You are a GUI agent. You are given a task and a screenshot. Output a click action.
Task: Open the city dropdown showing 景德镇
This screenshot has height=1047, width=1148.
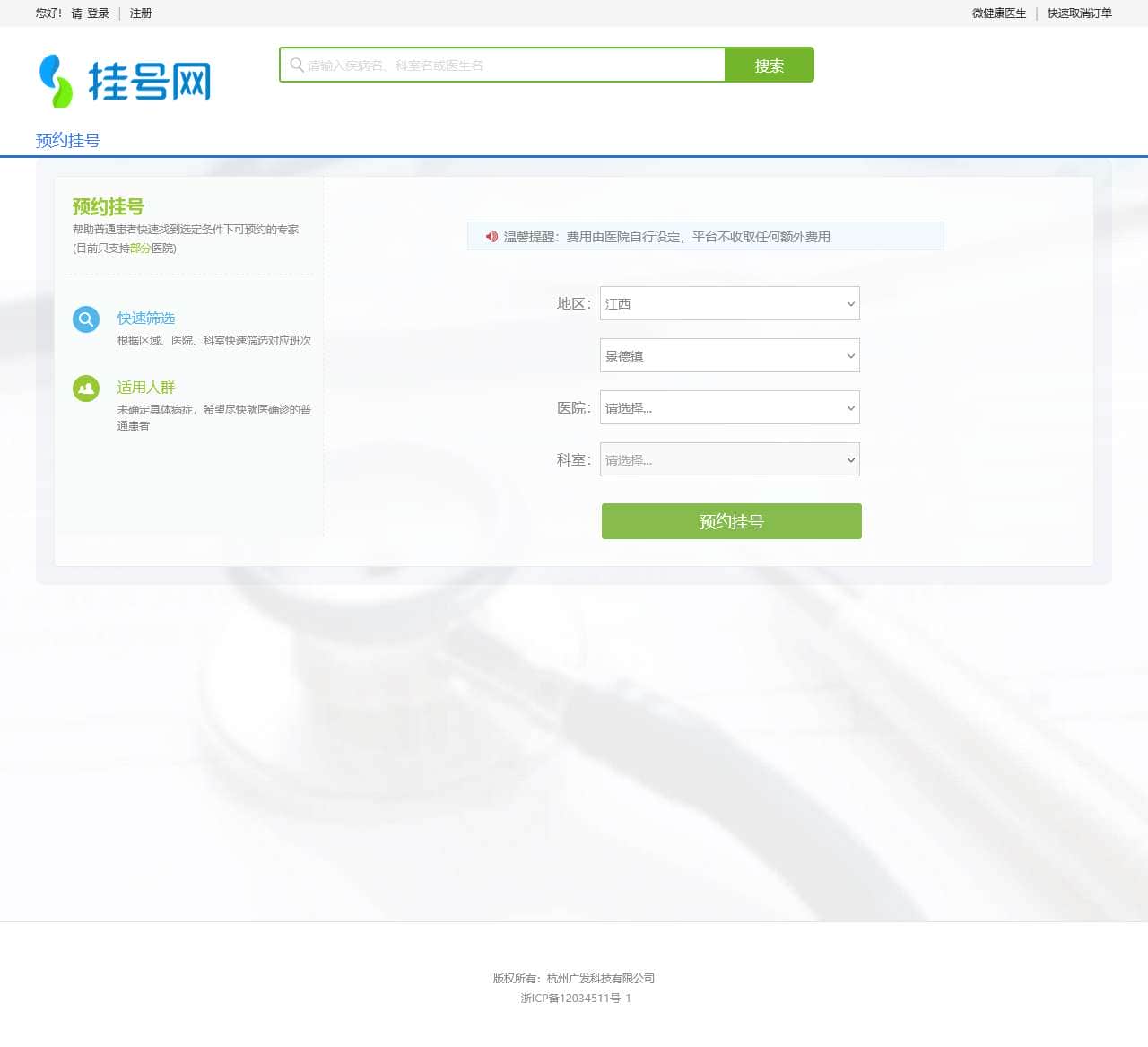coord(728,355)
